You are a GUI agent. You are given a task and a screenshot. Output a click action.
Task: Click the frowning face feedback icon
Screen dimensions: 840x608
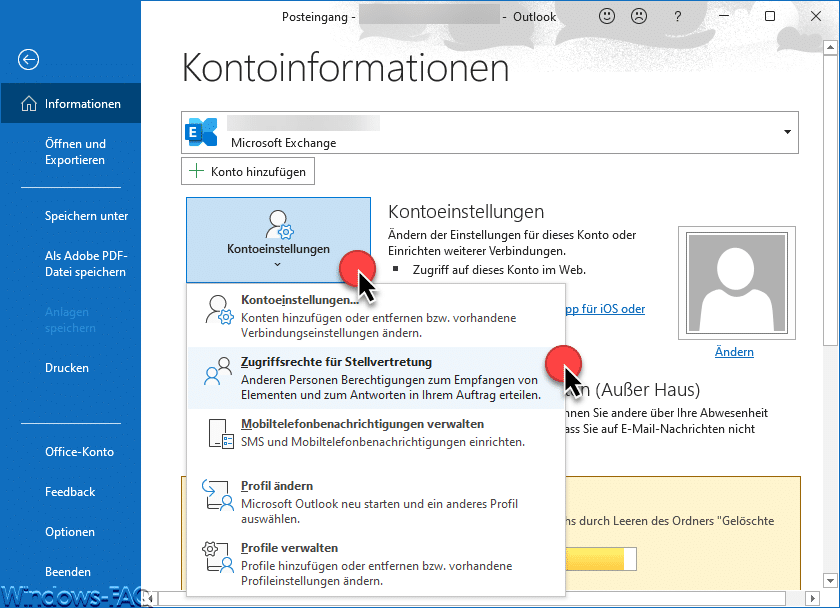(639, 17)
